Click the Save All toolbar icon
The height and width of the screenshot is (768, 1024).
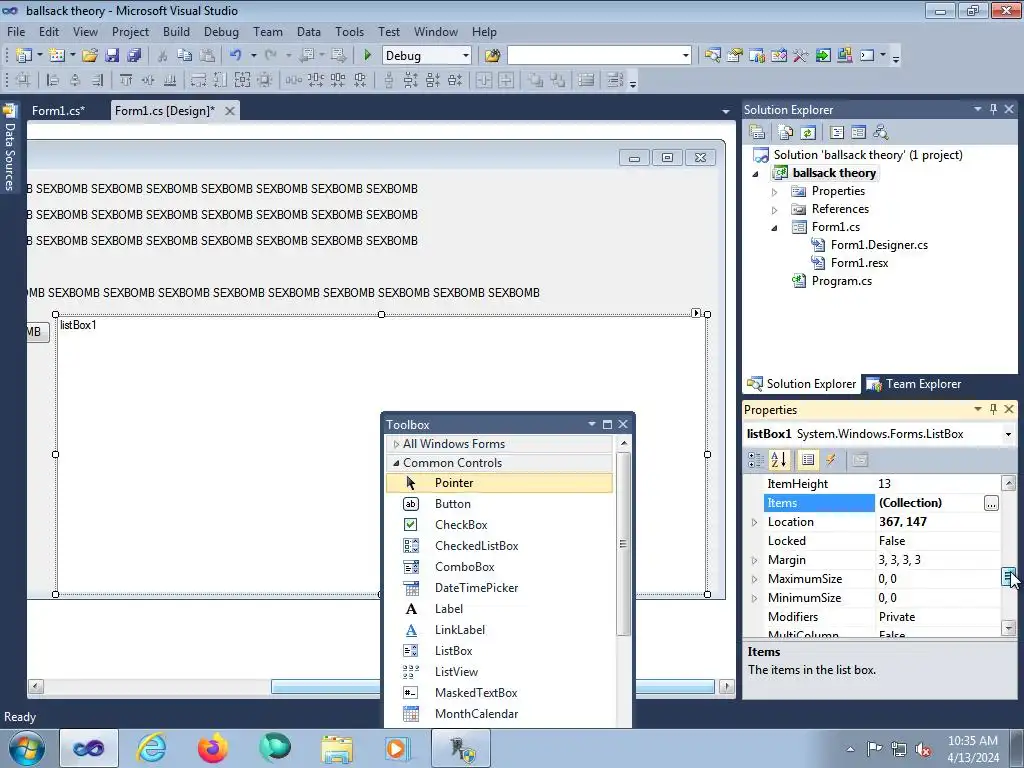[x=134, y=56]
